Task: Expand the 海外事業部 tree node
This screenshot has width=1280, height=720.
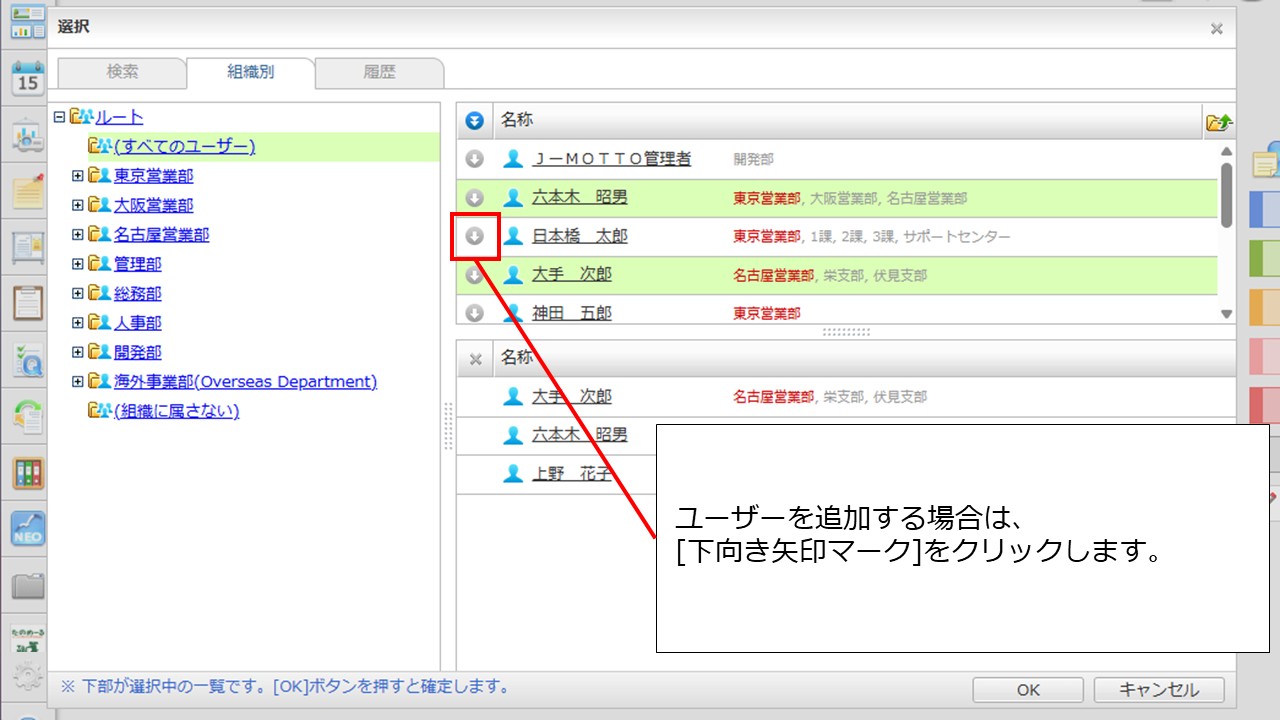Action: (x=78, y=382)
